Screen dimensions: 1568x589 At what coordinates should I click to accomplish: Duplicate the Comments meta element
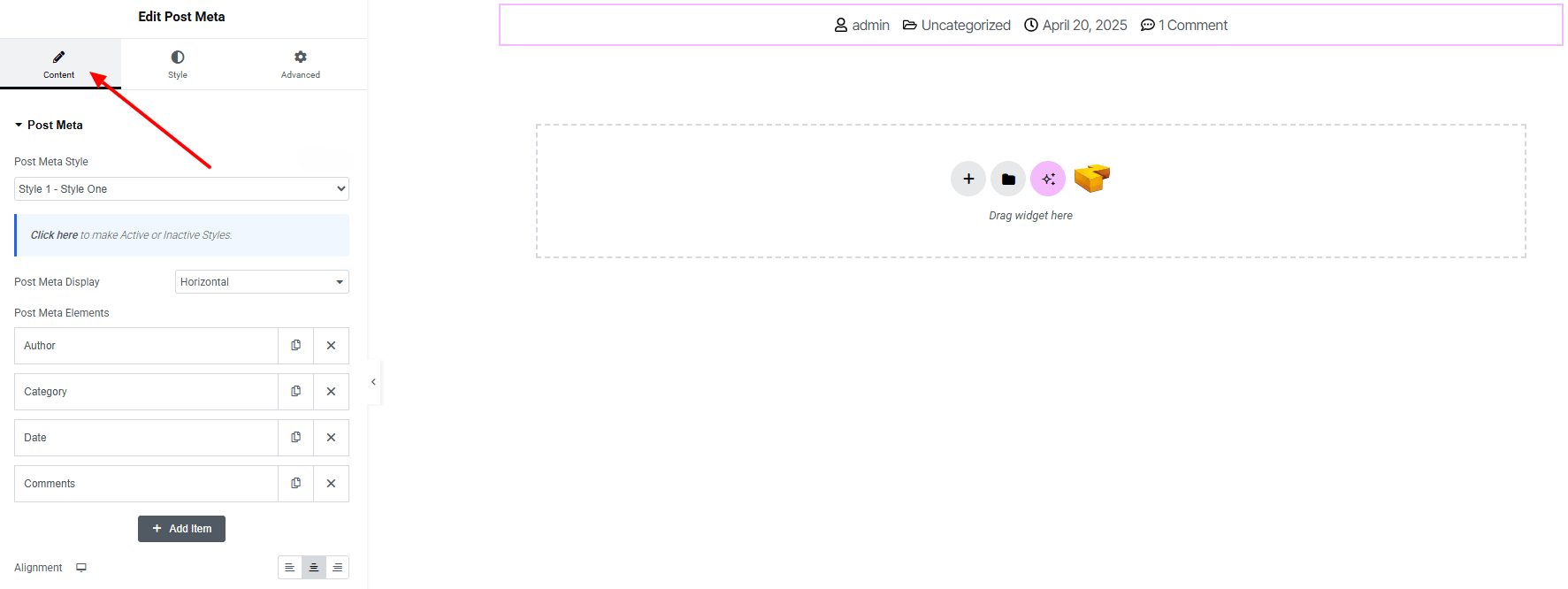point(295,484)
